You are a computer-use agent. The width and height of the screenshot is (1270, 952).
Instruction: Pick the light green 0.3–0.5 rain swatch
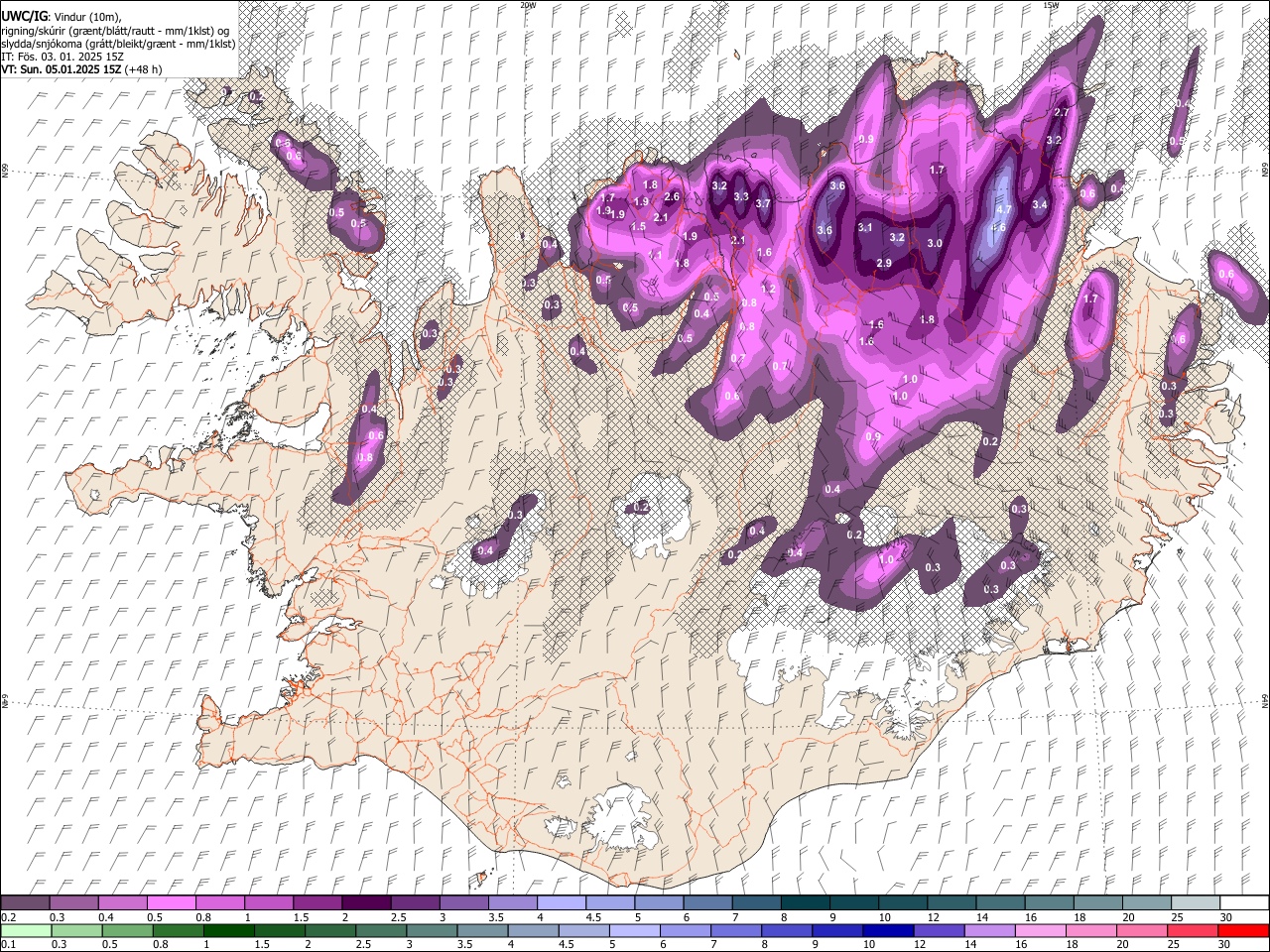76,930
